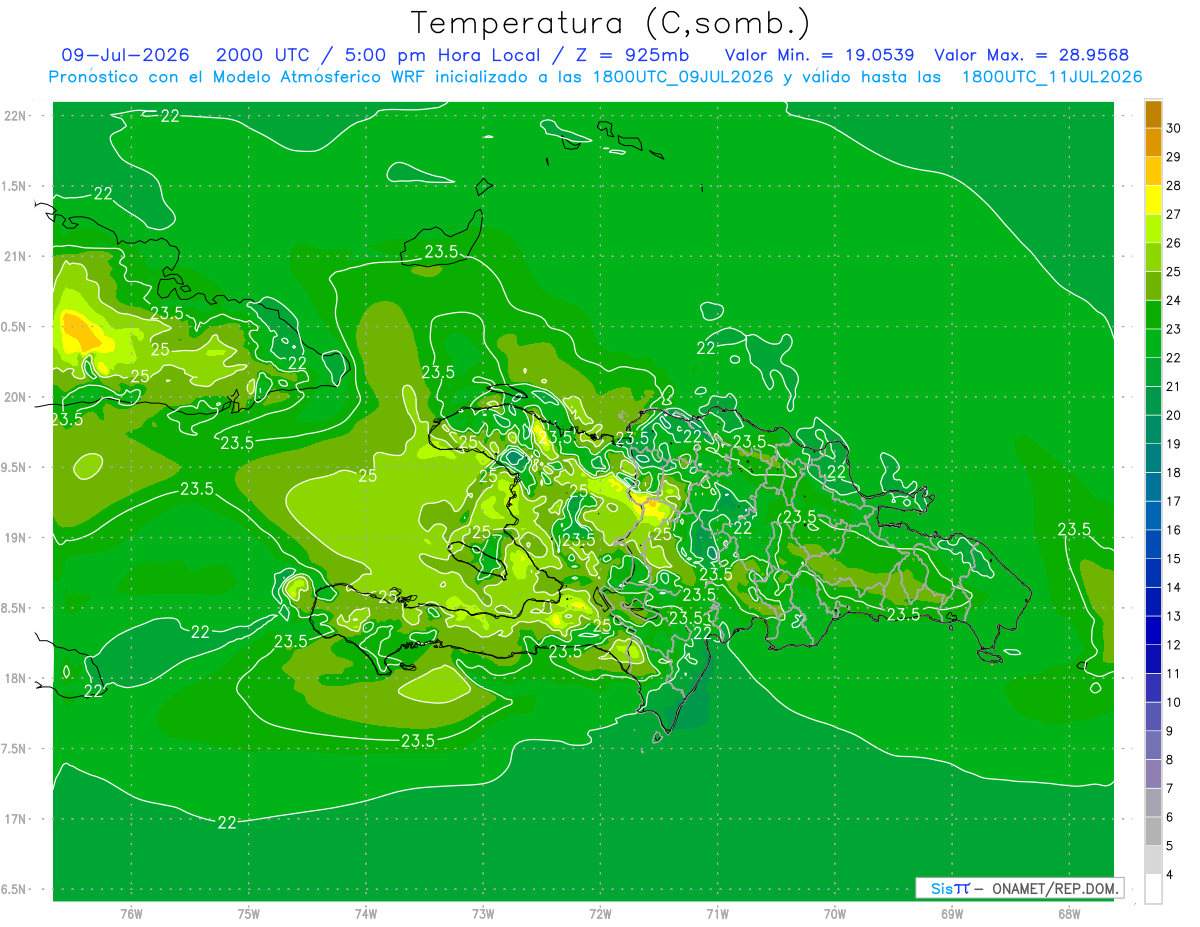Screen dimensions: 1200x927
Task: Click the longitude label '73W'
Action: (483, 913)
